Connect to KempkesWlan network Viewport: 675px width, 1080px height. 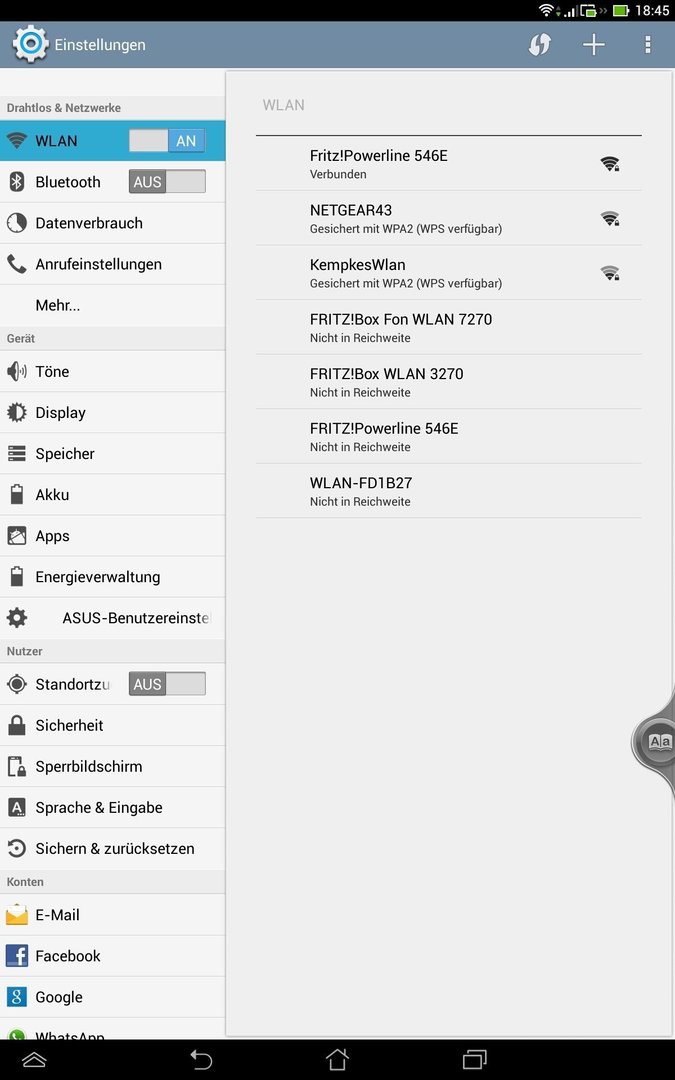[x=448, y=273]
